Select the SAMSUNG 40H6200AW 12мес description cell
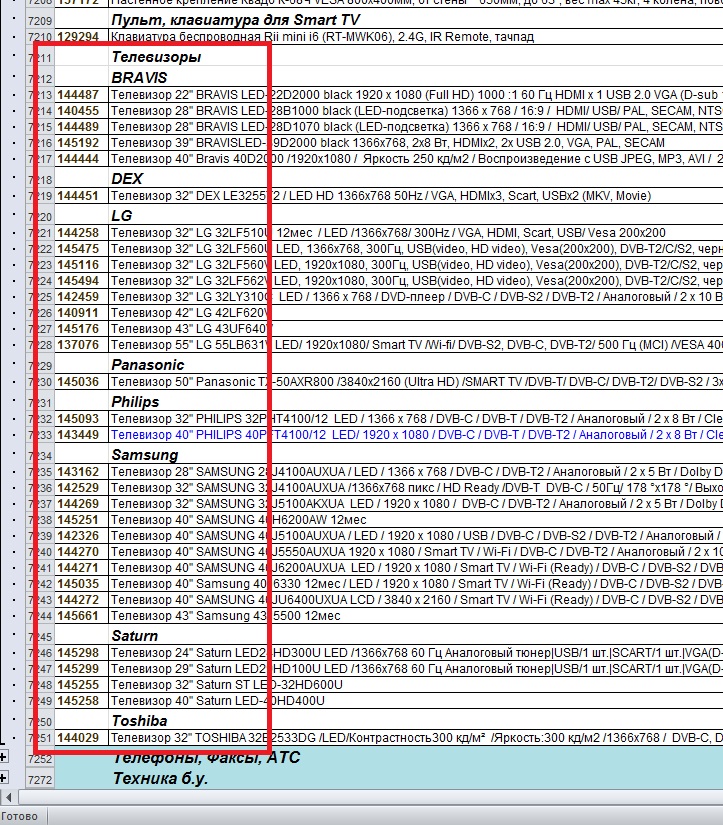723x825 pixels. pyautogui.click(x=416, y=520)
